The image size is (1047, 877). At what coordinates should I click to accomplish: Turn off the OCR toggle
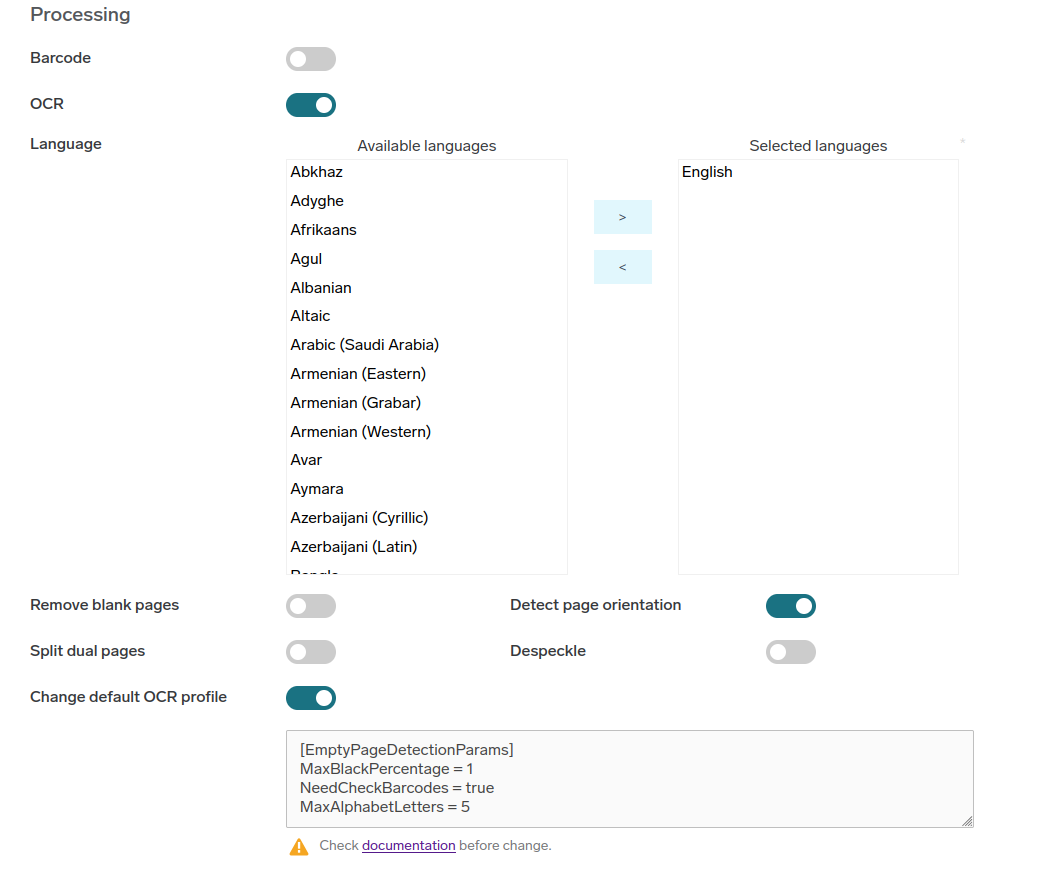pyautogui.click(x=311, y=105)
